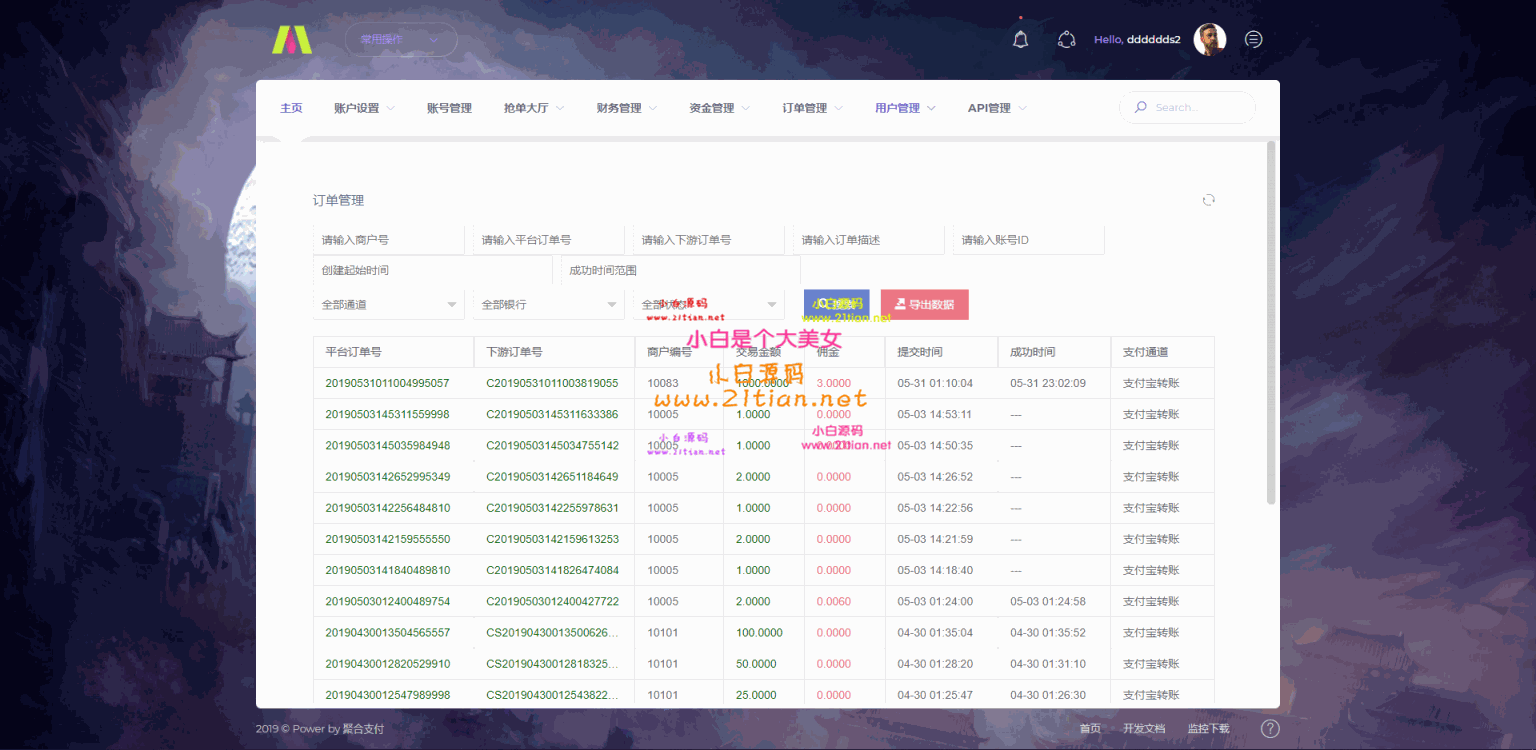The height and width of the screenshot is (750, 1536).
Task: Click the 0.0060 commission value
Action: pyautogui.click(x=834, y=602)
